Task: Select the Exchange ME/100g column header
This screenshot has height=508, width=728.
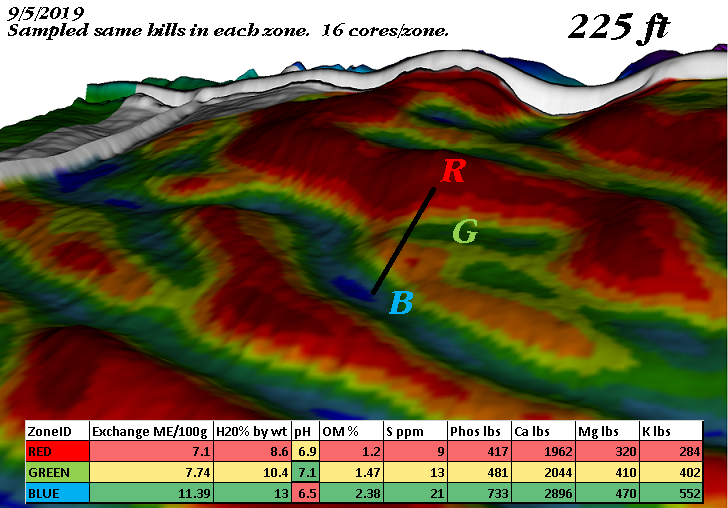Action: (x=151, y=431)
